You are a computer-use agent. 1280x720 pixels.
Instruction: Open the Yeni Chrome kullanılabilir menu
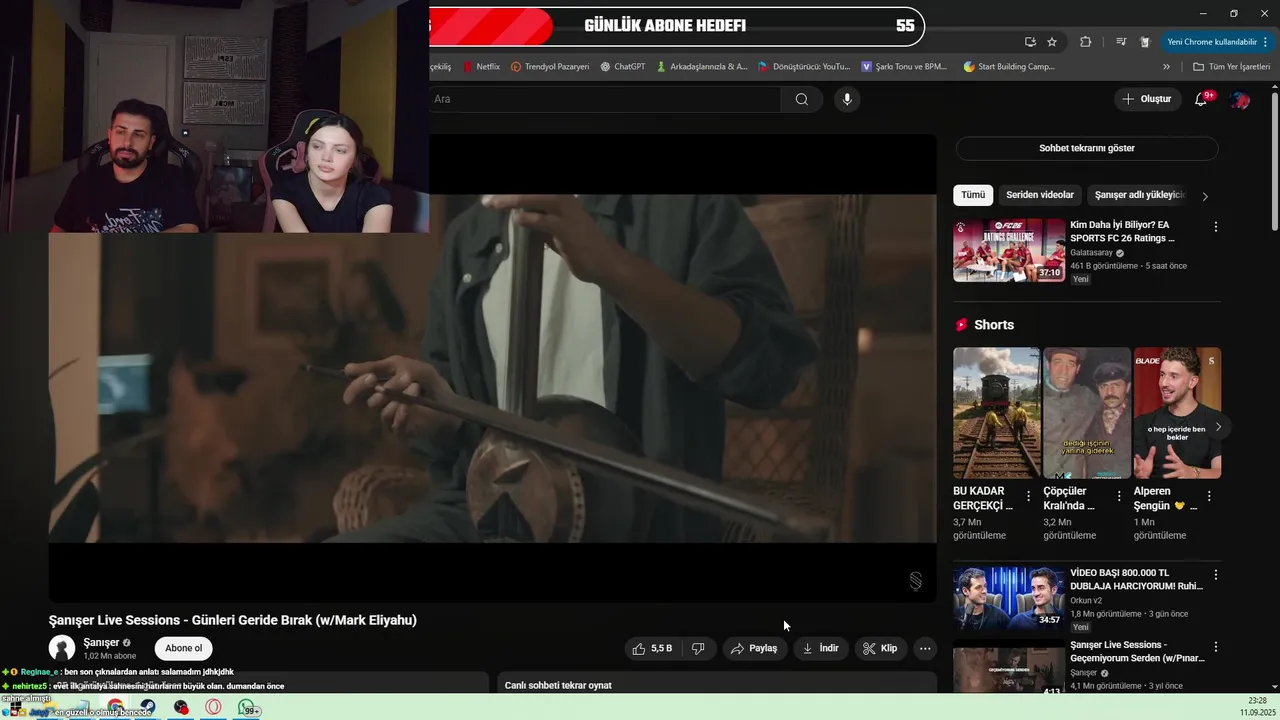(1218, 42)
